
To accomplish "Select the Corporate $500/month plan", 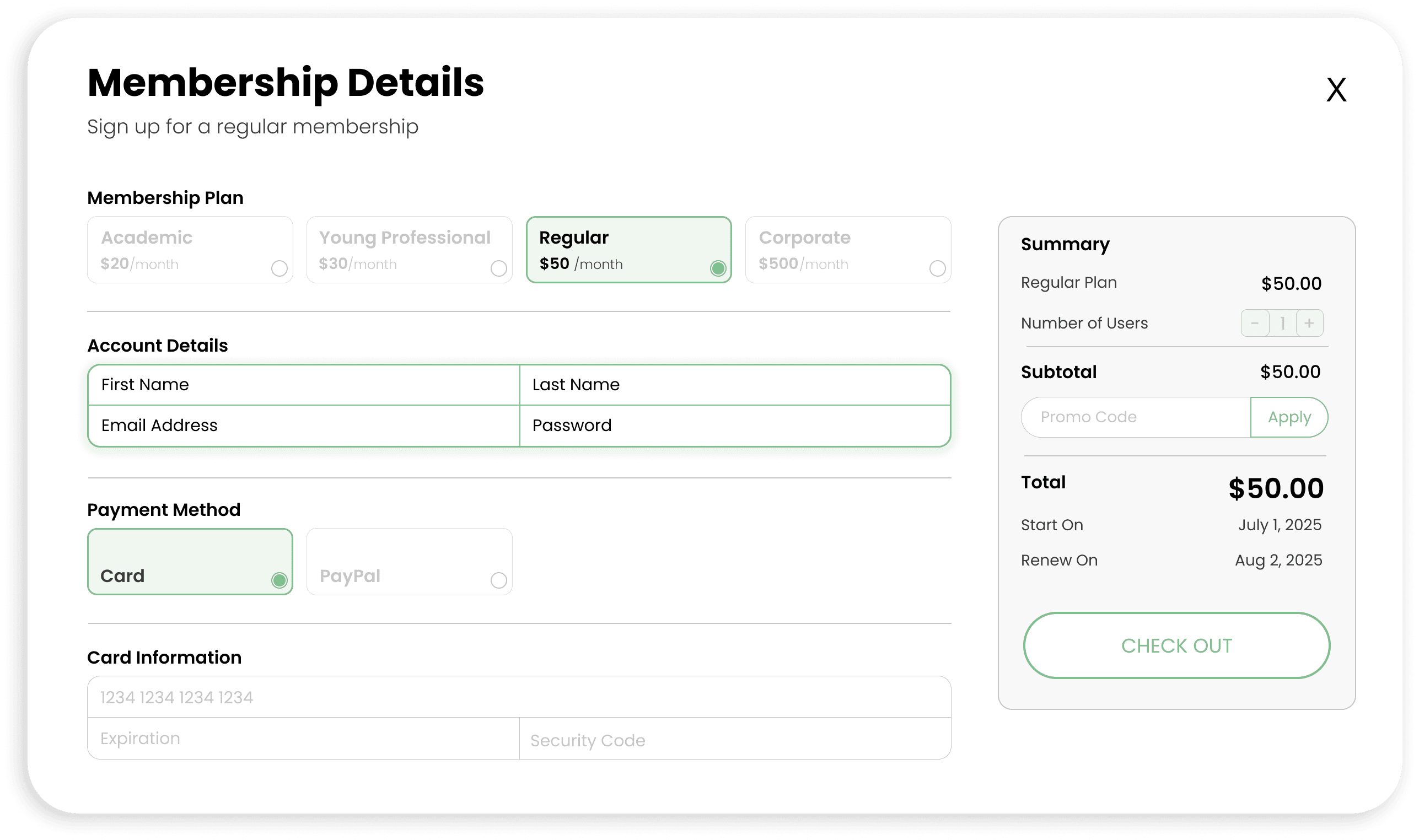I will (847, 250).
